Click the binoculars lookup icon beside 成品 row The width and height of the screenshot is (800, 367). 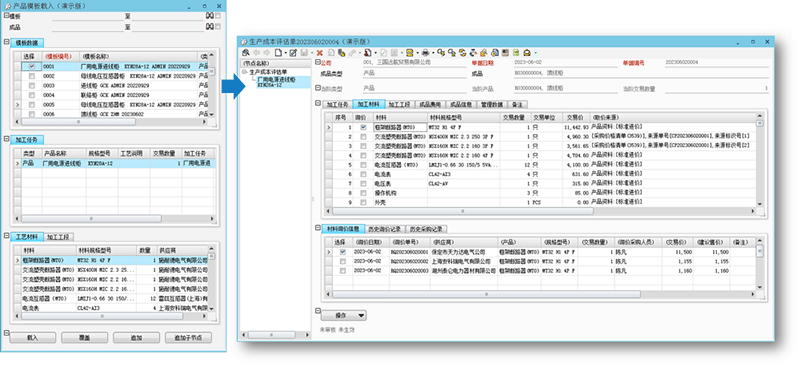[x=209, y=27]
